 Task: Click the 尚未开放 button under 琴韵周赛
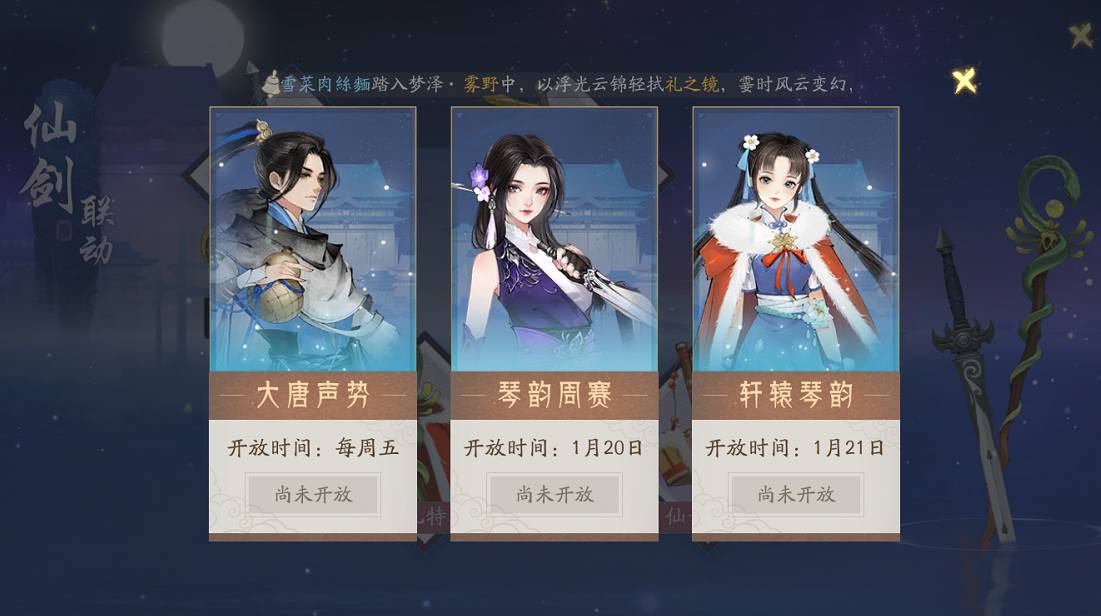(x=554, y=494)
